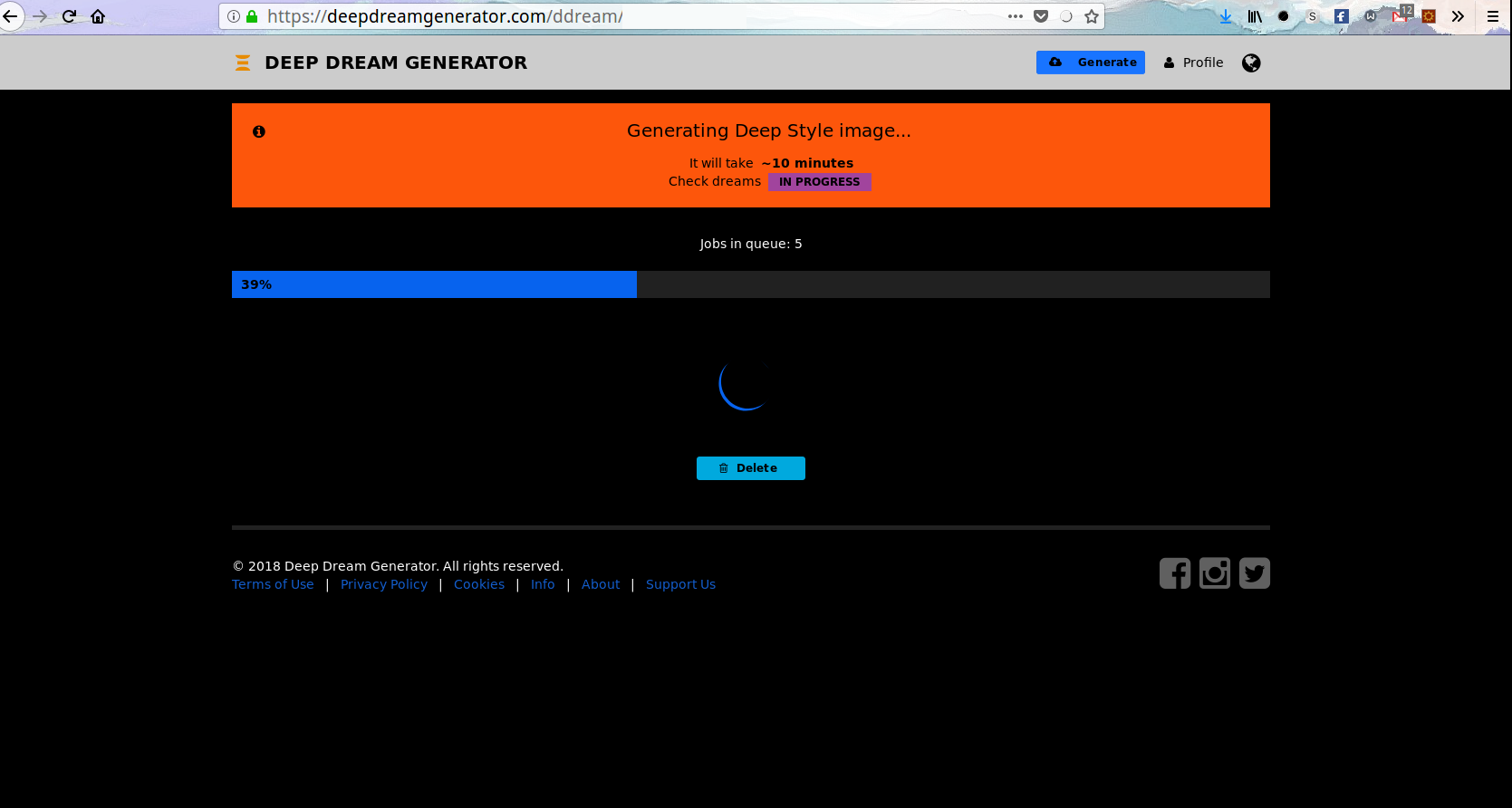Open the Library bookshelf icon
Image resolution: width=1512 pixels, height=808 pixels.
click(x=1255, y=16)
